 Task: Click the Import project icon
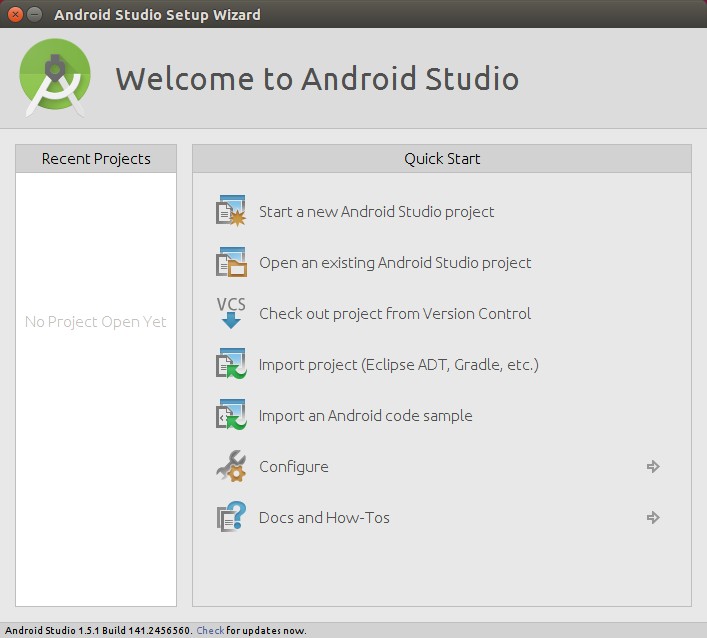click(231, 363)
